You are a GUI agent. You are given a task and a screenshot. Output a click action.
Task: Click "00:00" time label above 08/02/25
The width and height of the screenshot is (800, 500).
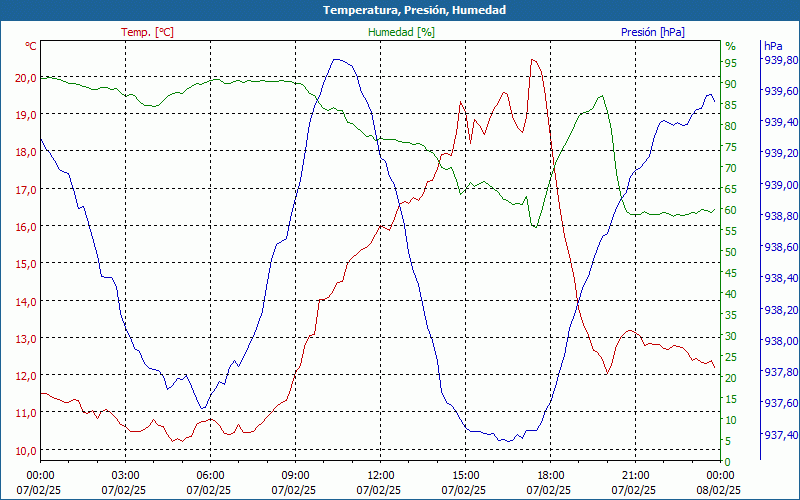click(x=720, y=476)
